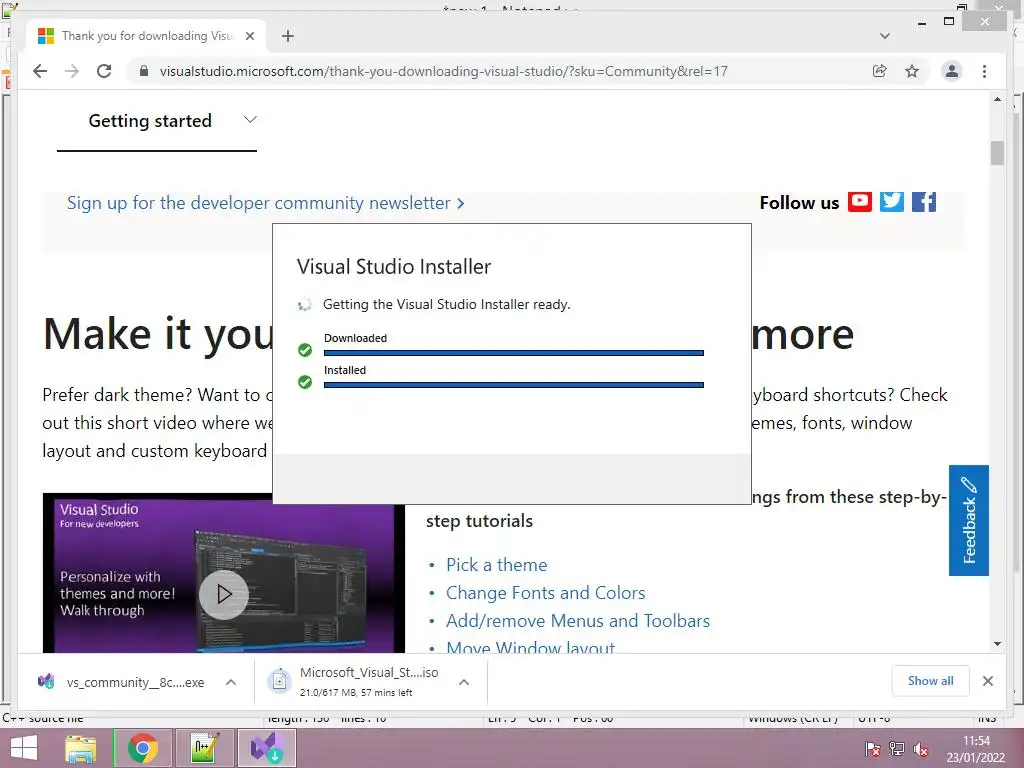Go back with the browser back arrow

pos(40,71)
